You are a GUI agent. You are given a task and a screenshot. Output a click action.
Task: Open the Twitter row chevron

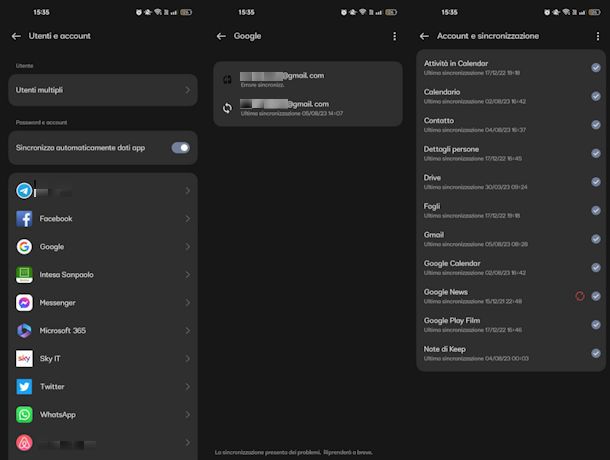[x=188, y=386]
